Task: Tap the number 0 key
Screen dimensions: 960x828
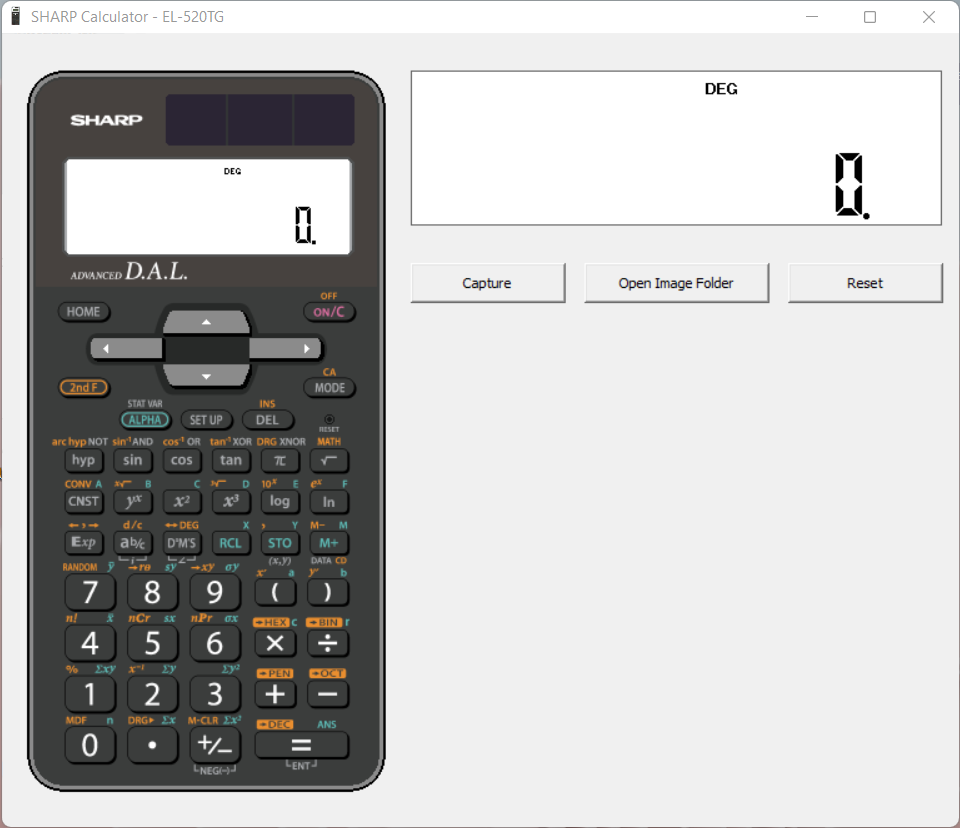Action: 90,745
